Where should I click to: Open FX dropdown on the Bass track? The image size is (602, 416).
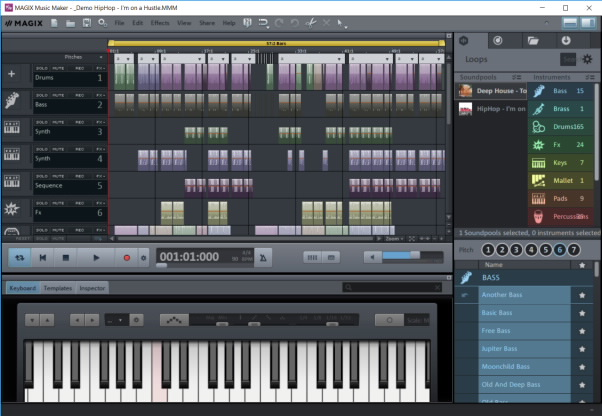click(x=100, y=95)
